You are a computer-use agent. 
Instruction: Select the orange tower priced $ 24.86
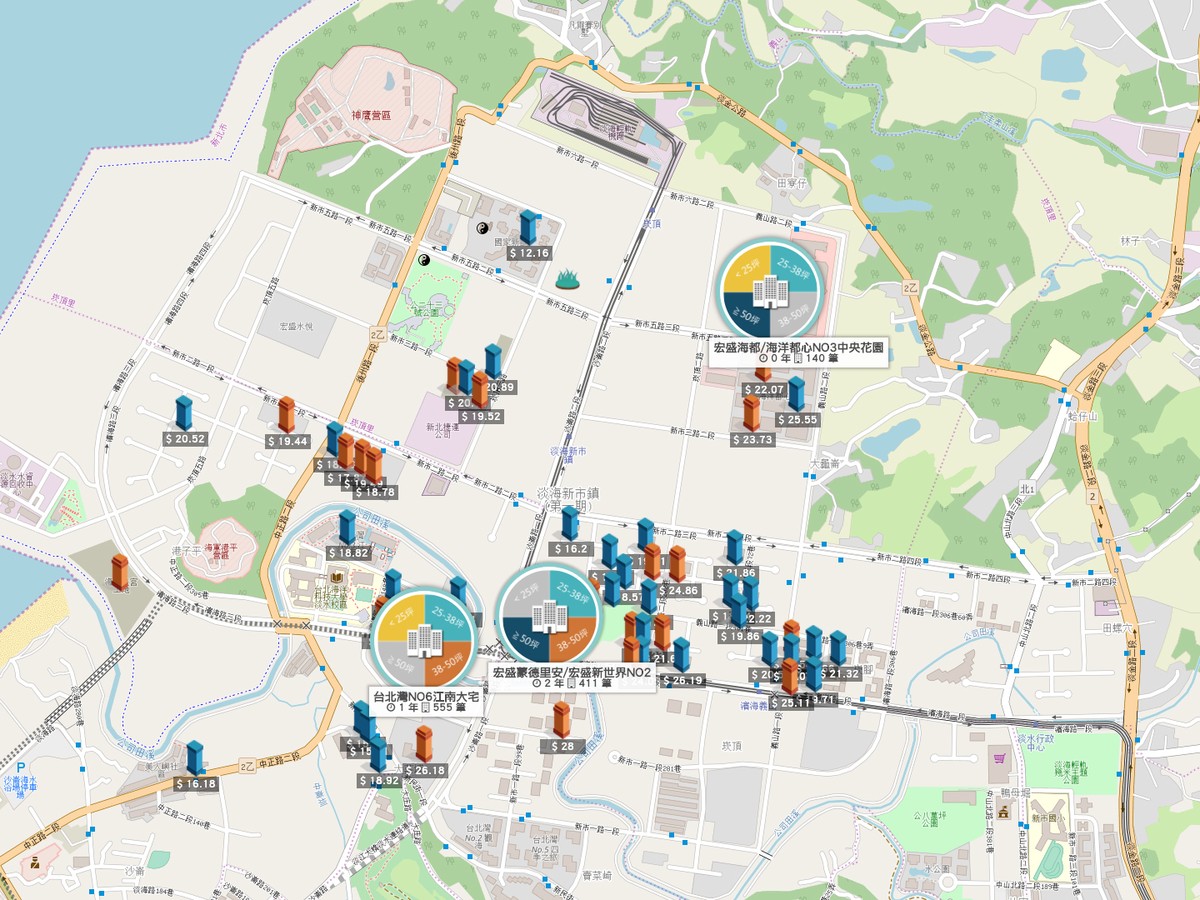[677, 564]
